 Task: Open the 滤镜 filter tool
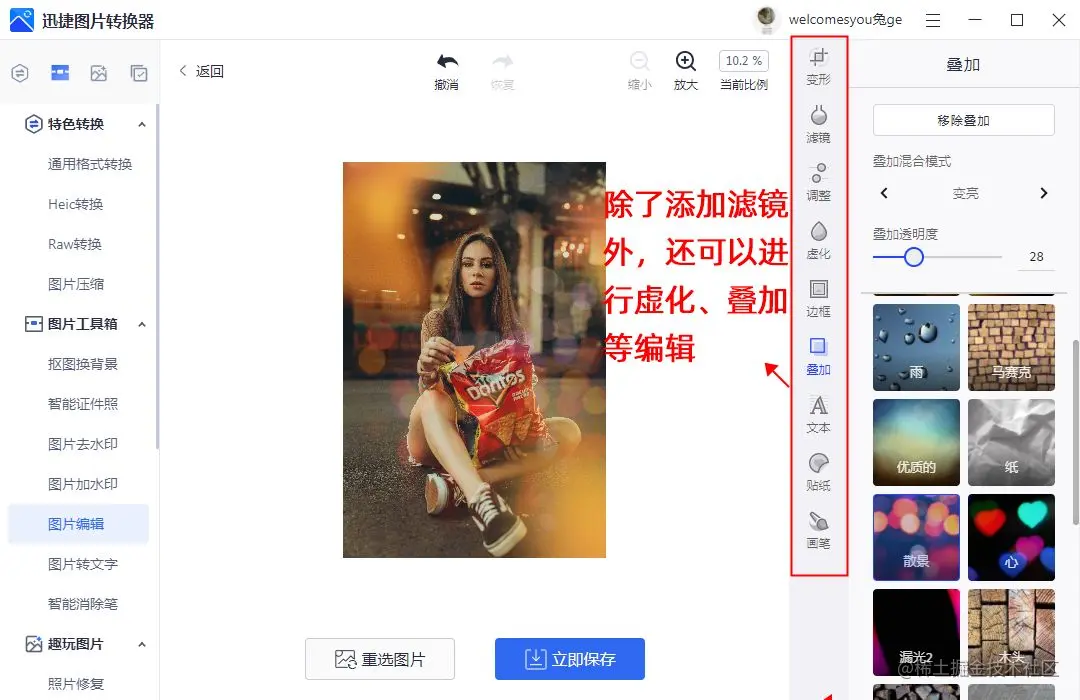click(818, 125)
